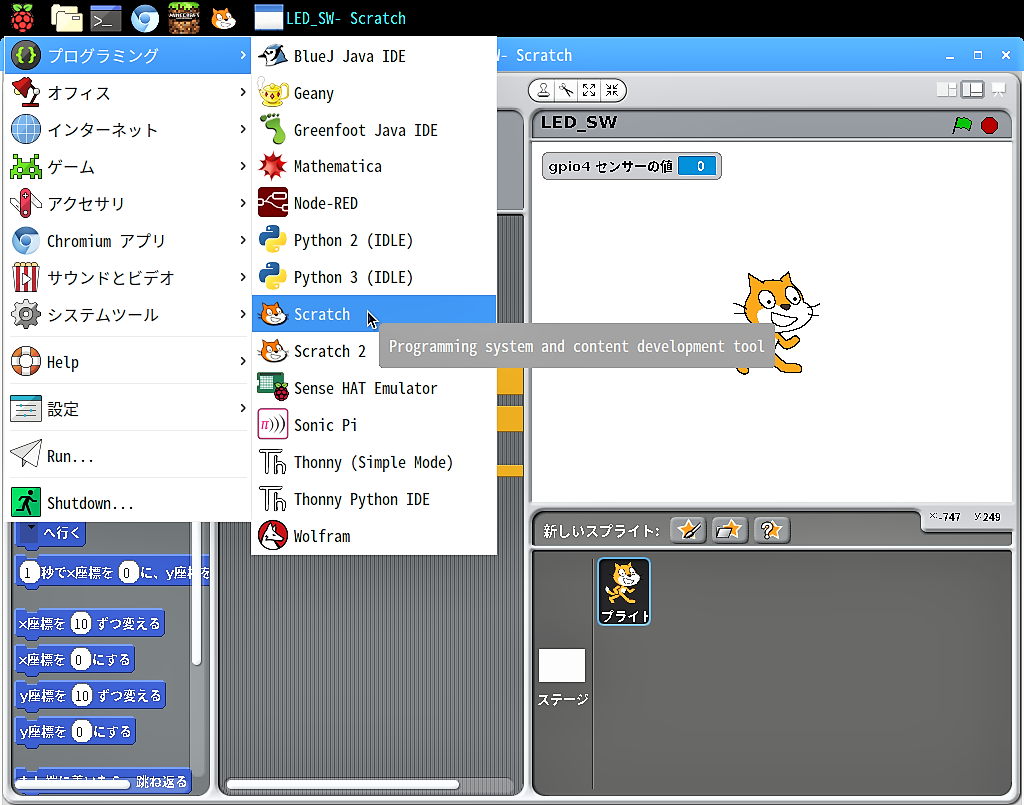Choose new sprite from file button
This screenshot has width=1024, height=805.
tap(729, 530)
